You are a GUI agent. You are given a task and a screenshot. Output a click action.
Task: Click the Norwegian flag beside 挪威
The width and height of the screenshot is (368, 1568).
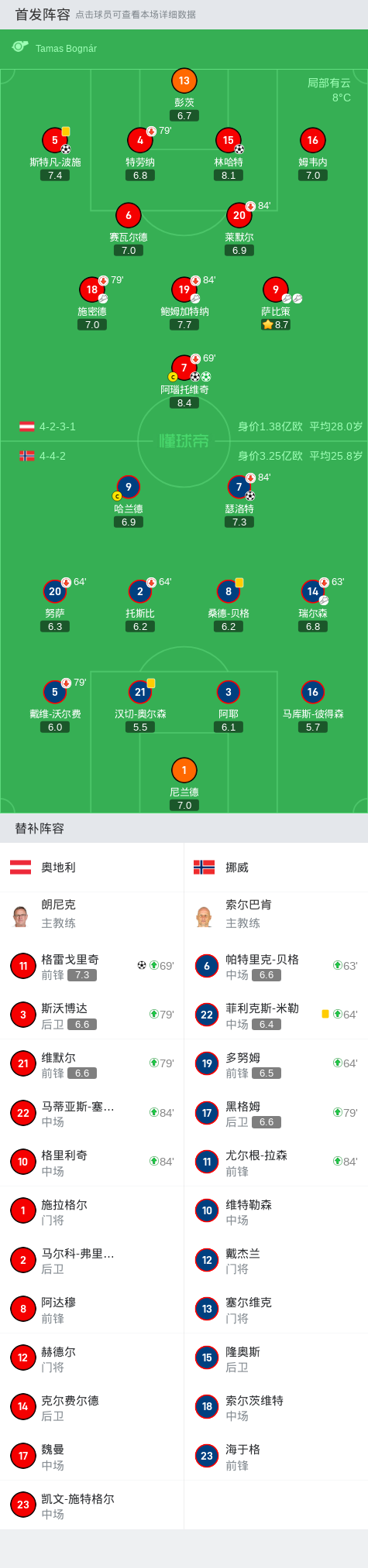pyautogui.click(x=204, y=867)
